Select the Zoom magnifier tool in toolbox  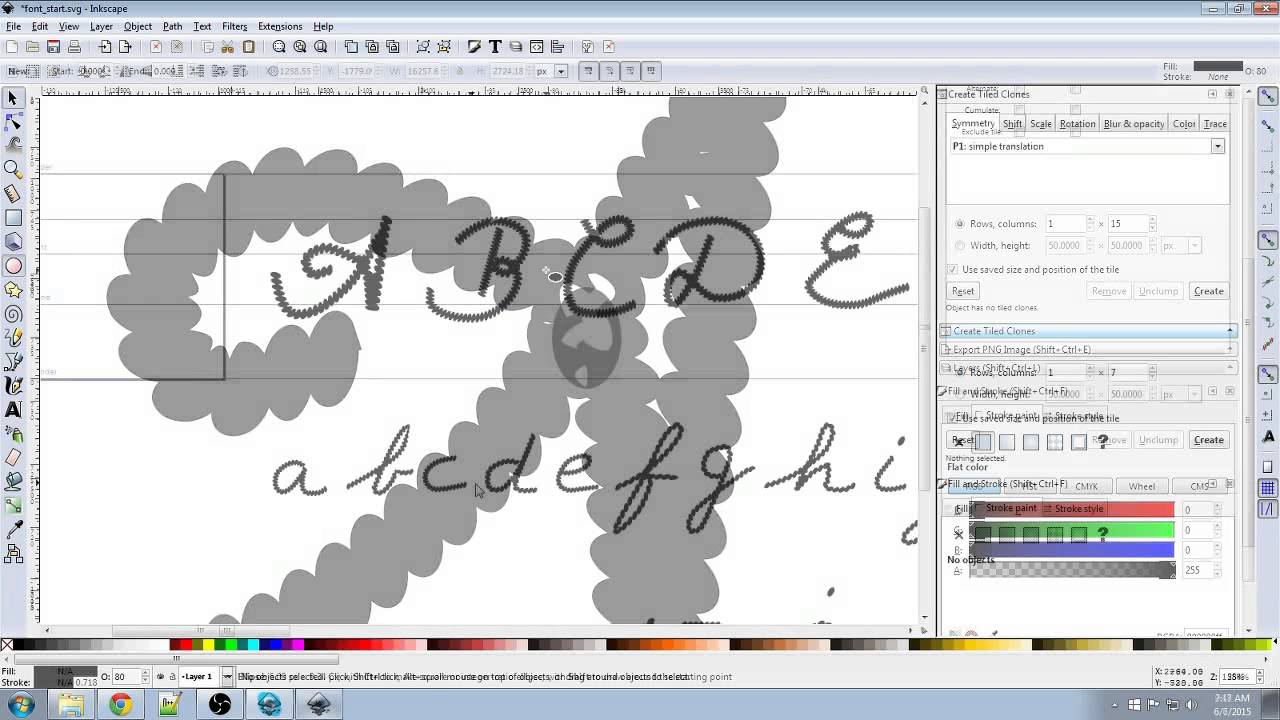point(13,170)
